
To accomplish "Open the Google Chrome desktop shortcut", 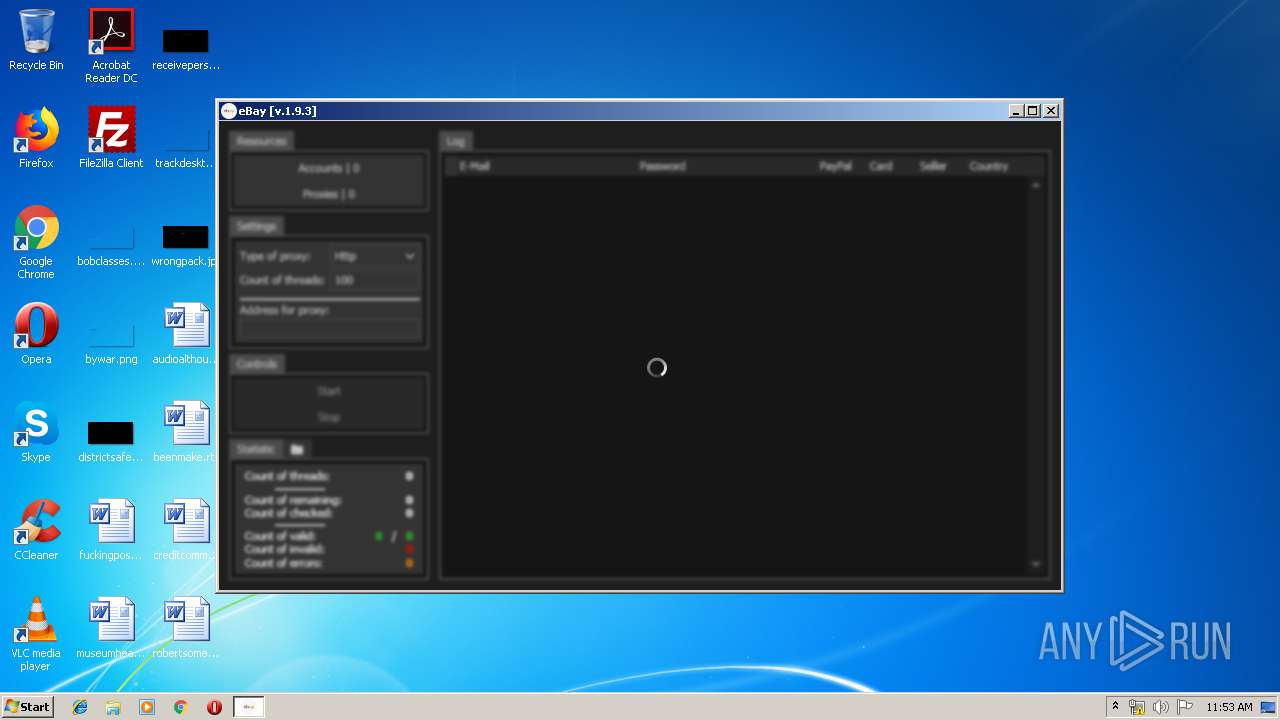I will point(36,243).
